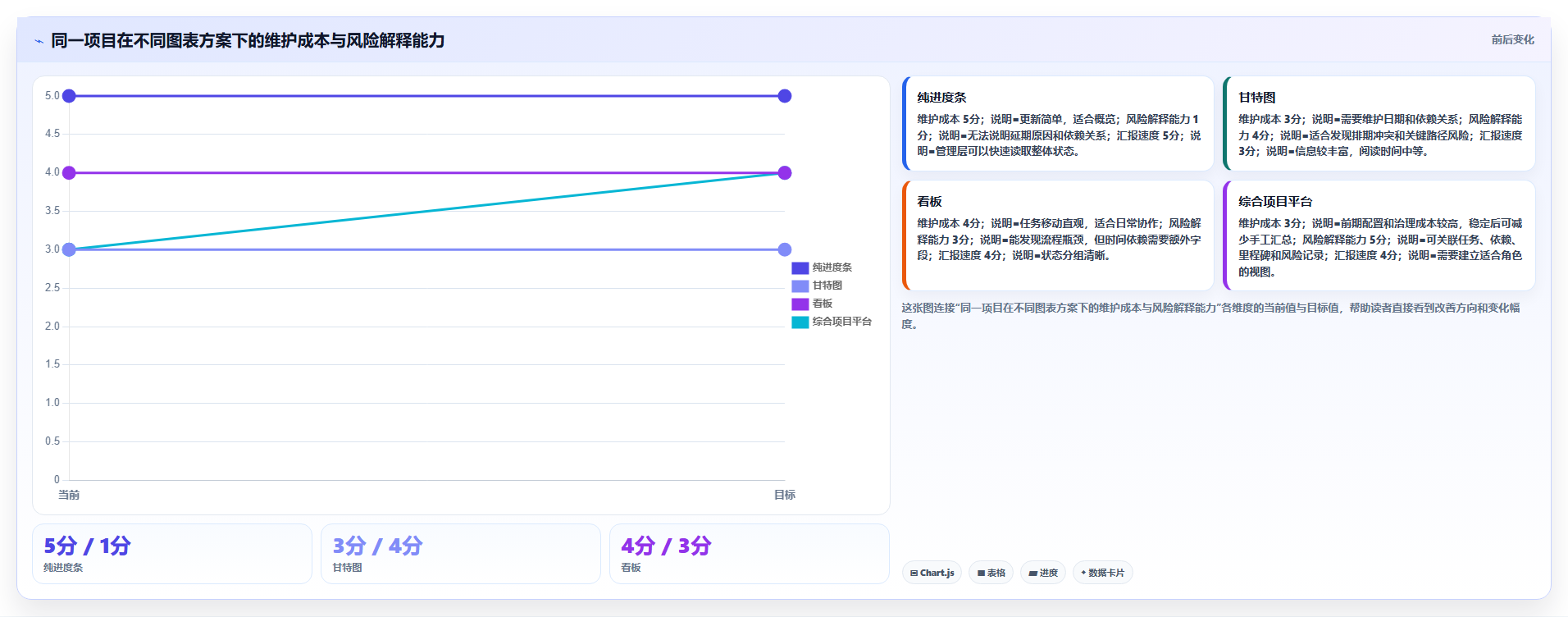Click the 看板 legend label
Viewport: 1568px width, 617px height.
coord(822,304)
